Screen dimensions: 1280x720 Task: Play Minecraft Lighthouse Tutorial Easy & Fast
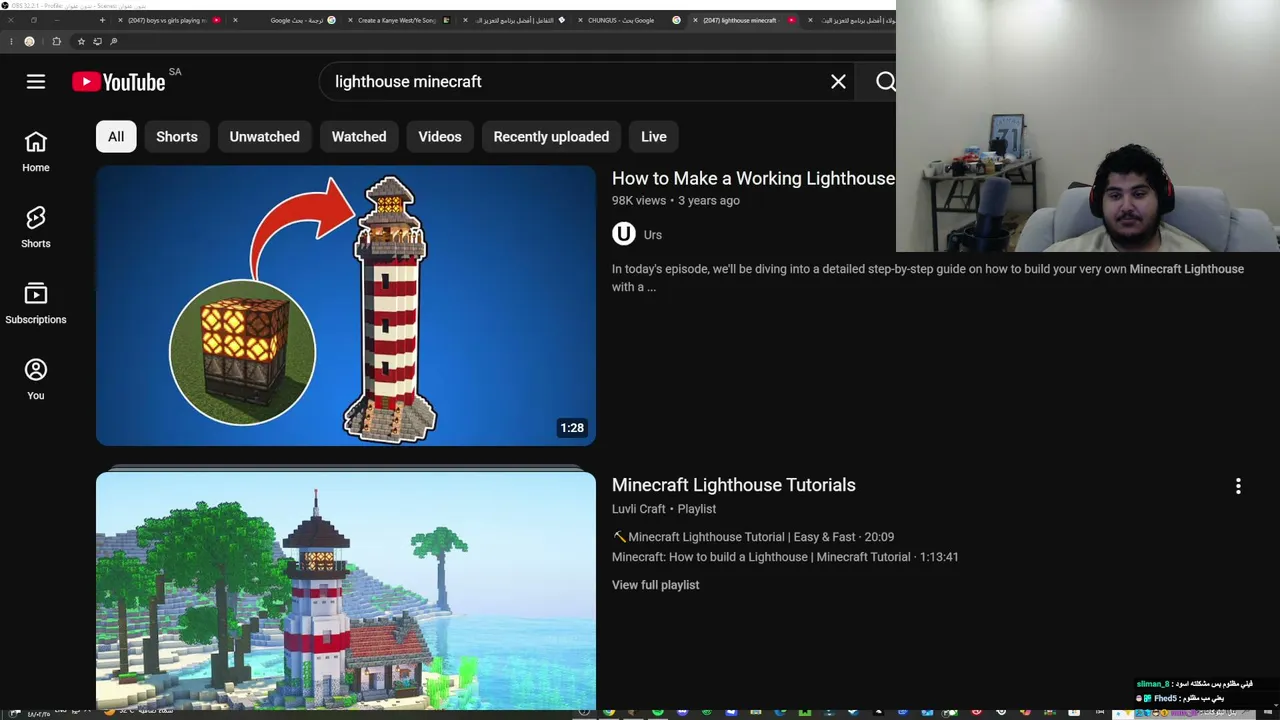pos(753,537)
